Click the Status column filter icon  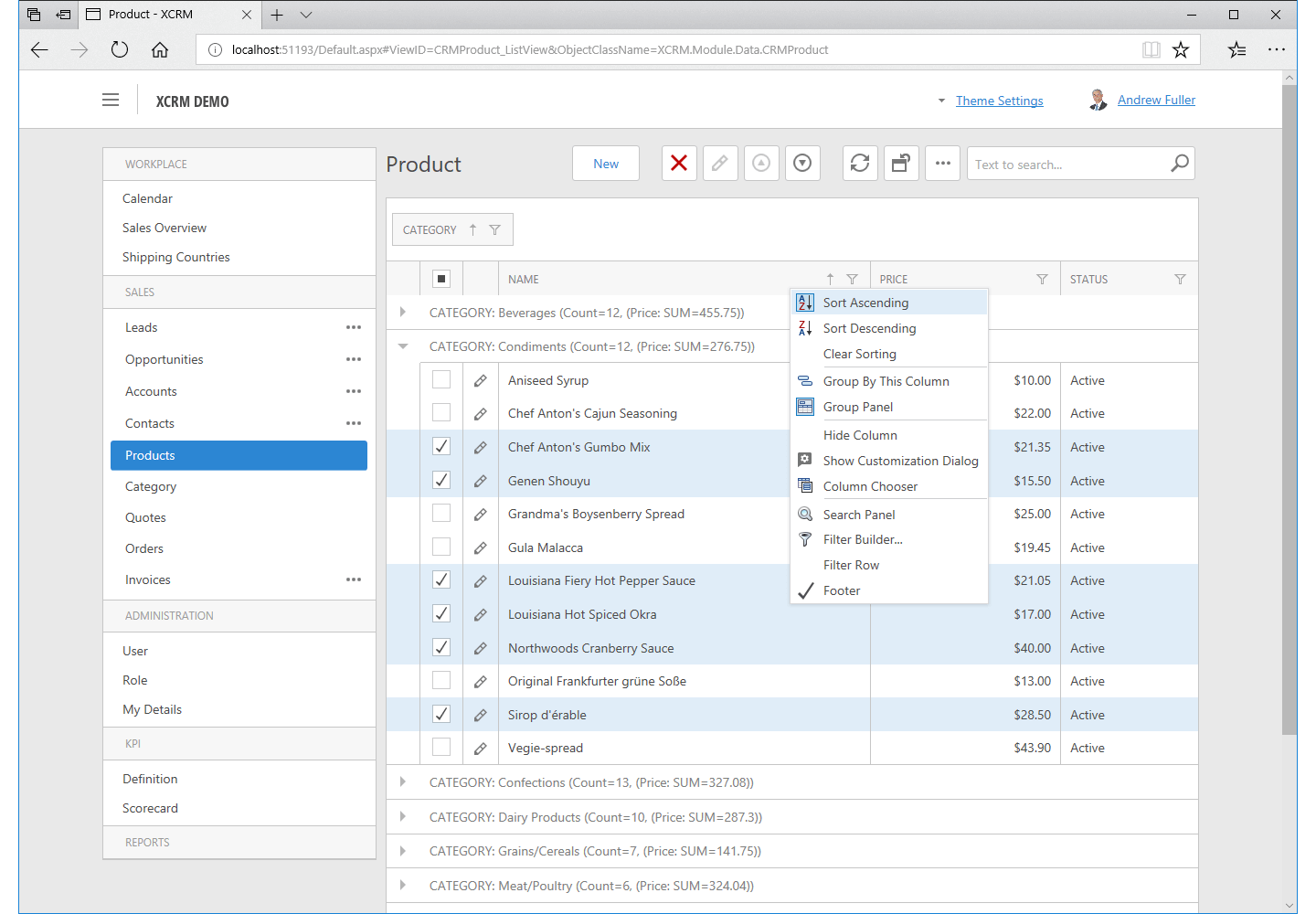(x=1180, y=280)
